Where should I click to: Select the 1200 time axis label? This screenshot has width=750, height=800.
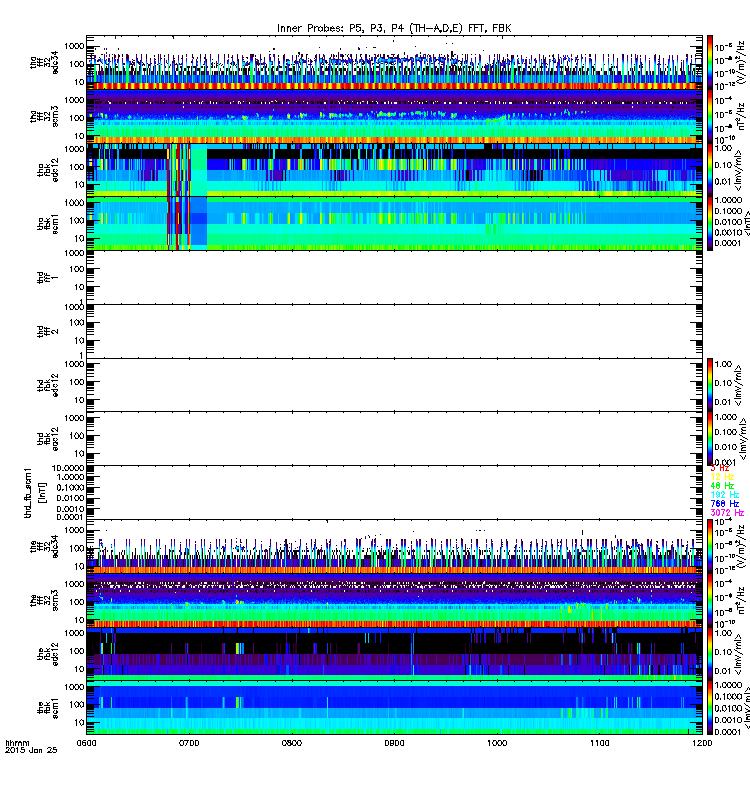(702, 743)
